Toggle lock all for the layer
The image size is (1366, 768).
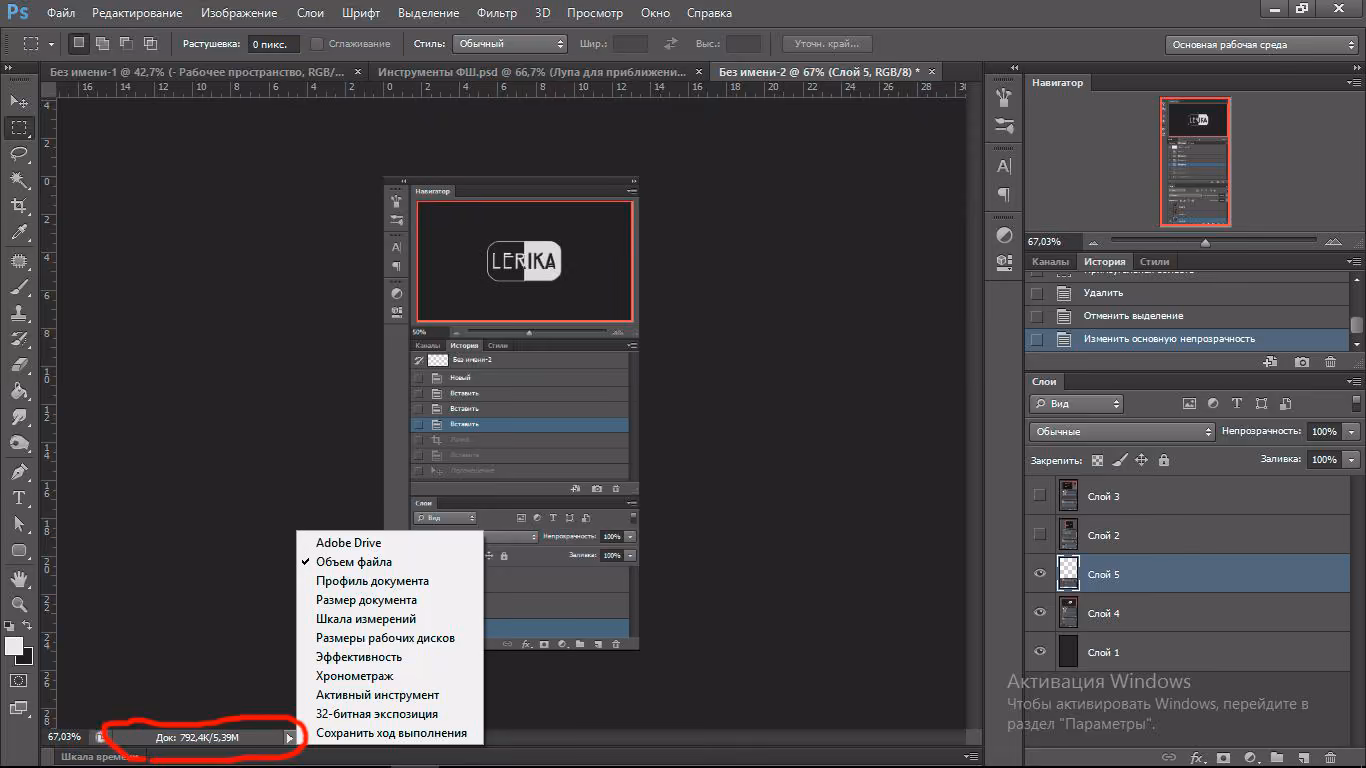pyautogui.click(x=1163, y=460)
